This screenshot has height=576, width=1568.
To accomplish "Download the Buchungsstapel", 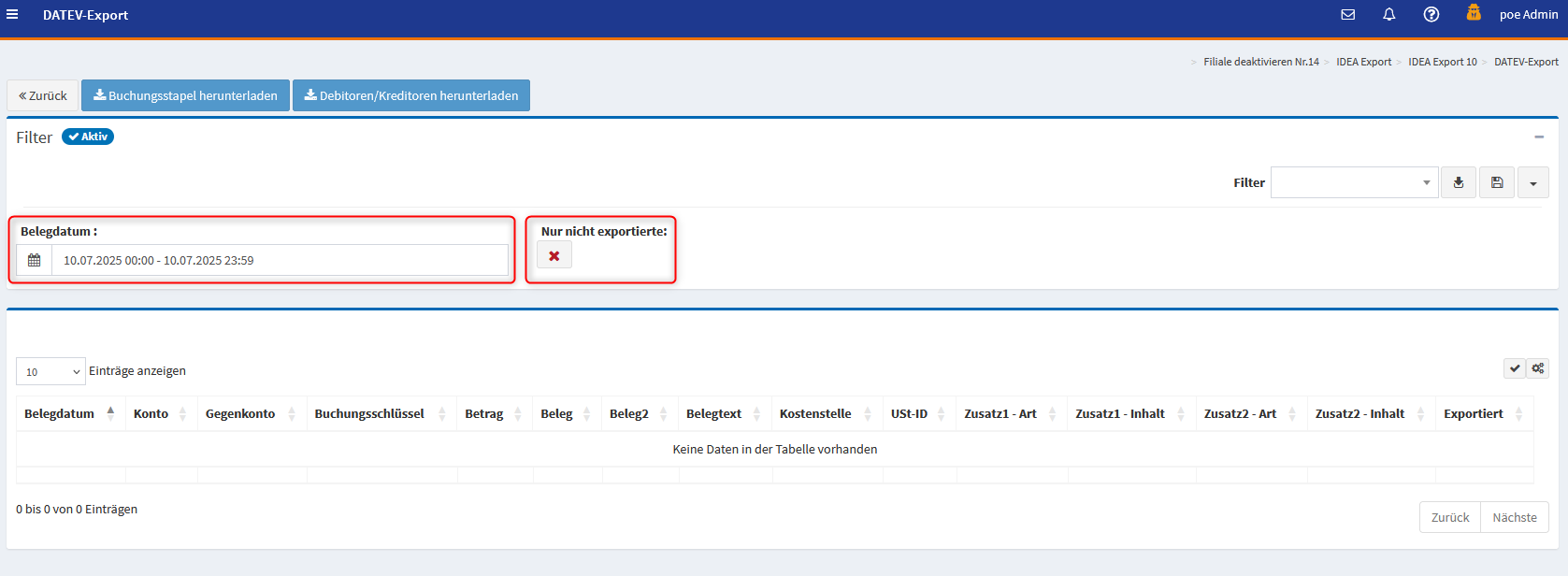I will [x=185, y=95].
